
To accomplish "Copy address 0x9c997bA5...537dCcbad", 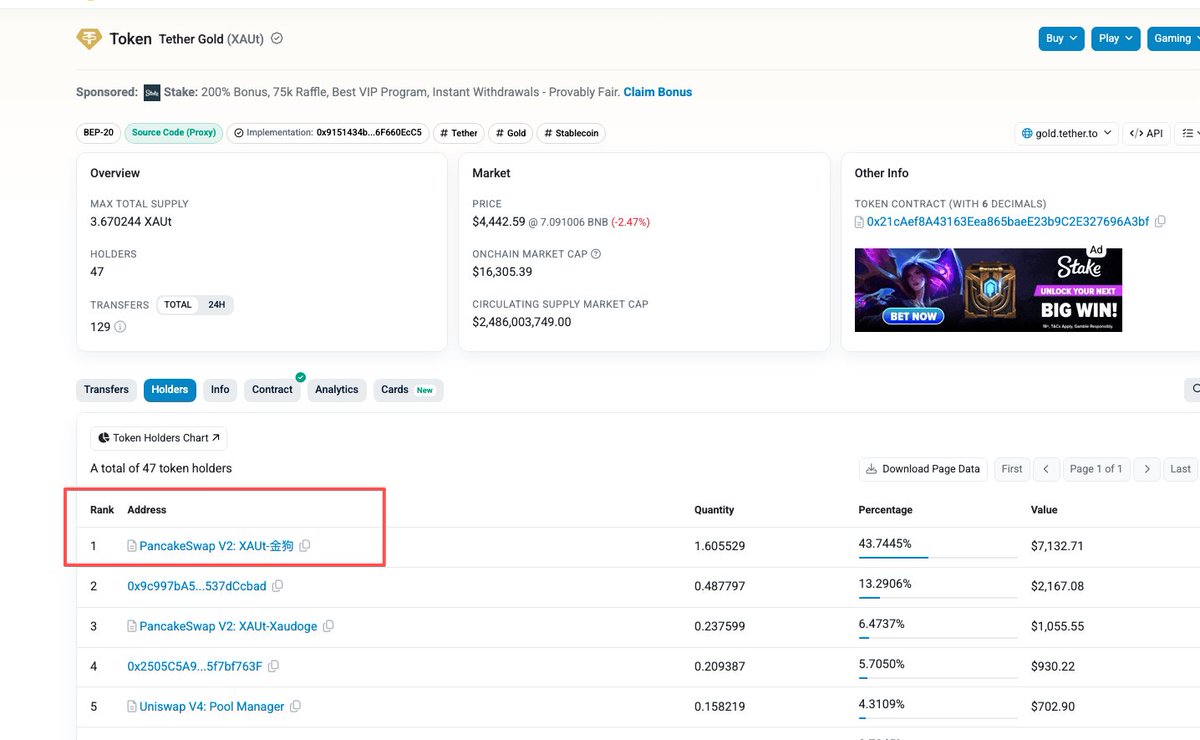I will pos(278,586).
